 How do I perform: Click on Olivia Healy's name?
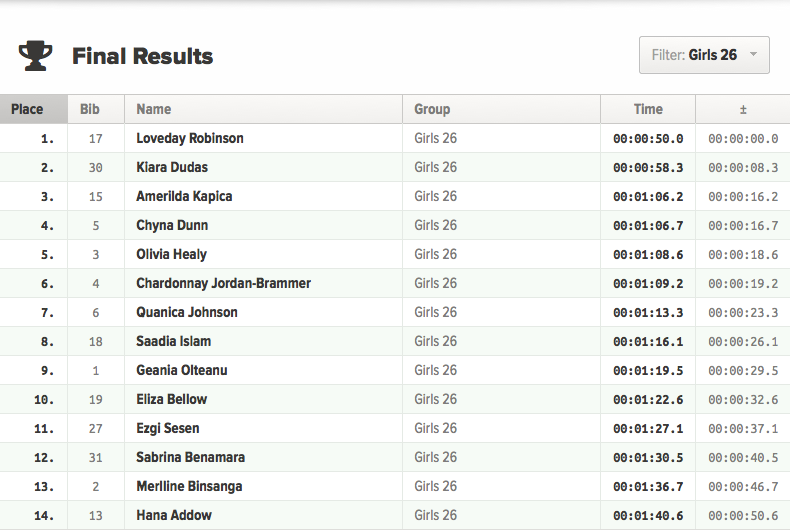[x=172, y=254]
